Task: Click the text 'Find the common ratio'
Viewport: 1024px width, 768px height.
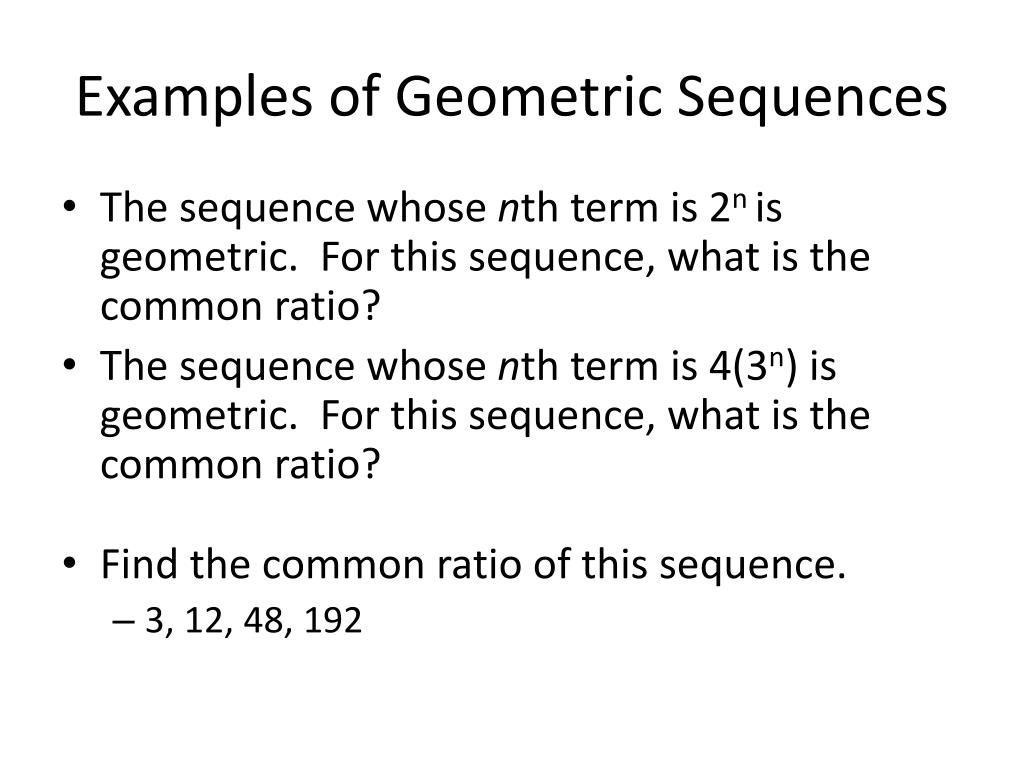Action: point(311,564)
